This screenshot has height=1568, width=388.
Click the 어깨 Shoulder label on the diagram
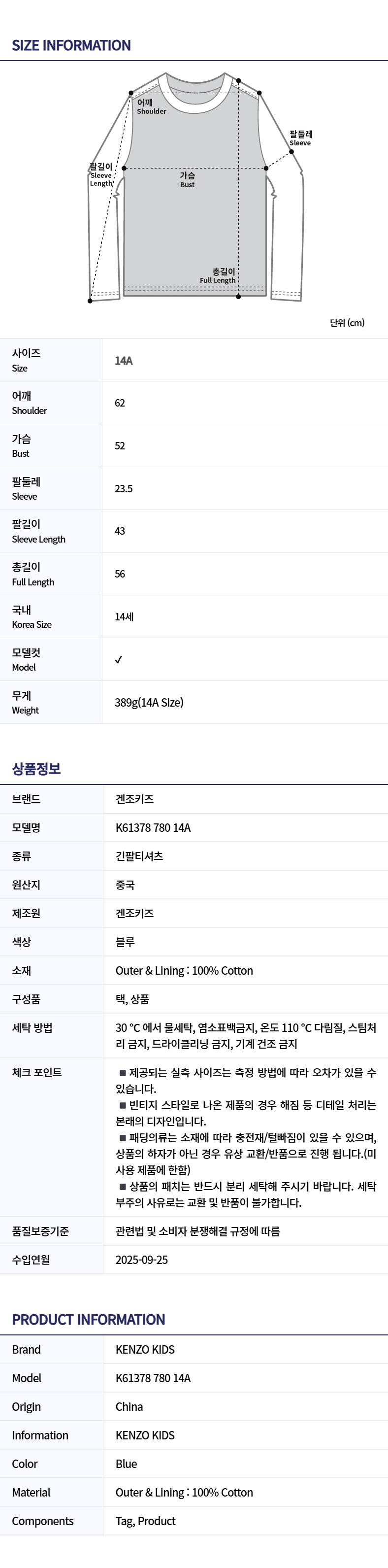[151, 106]
